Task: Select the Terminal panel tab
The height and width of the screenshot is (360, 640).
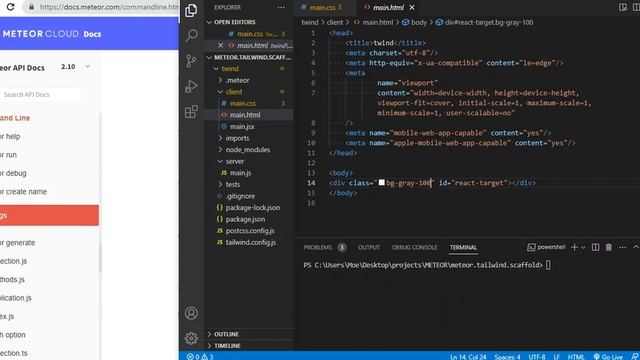Action: 463,247
